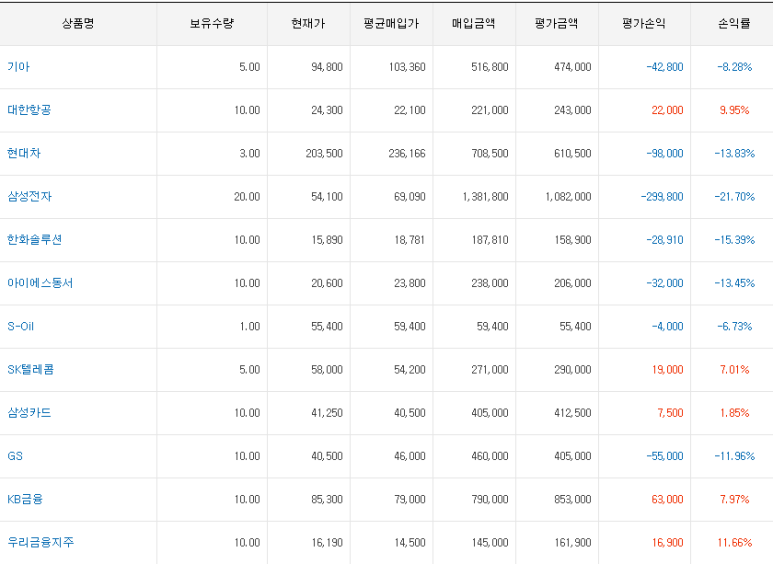This screenshot has height=564, width=773.
Task: Open the 기아 stock link
Action: click(x=18, y=67)
